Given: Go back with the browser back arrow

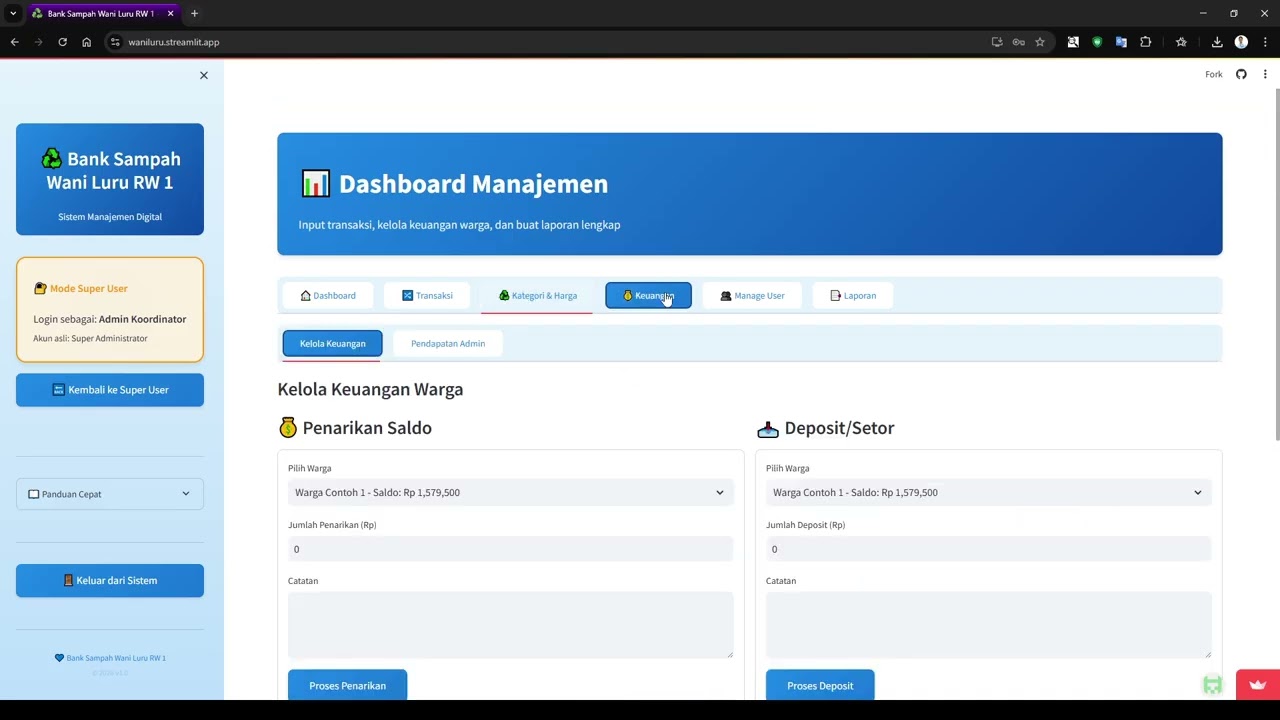Looking at the screenshot, I should tap(14, 42).
